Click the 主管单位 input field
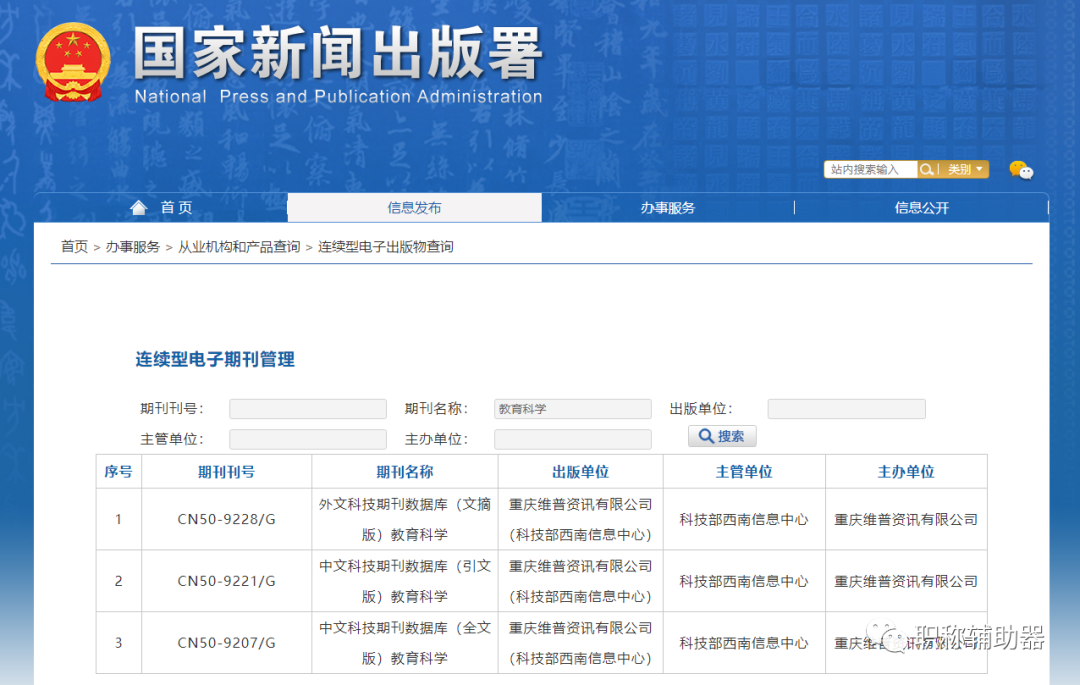Screen dimensions: 1080x685 tap(307, 438)
